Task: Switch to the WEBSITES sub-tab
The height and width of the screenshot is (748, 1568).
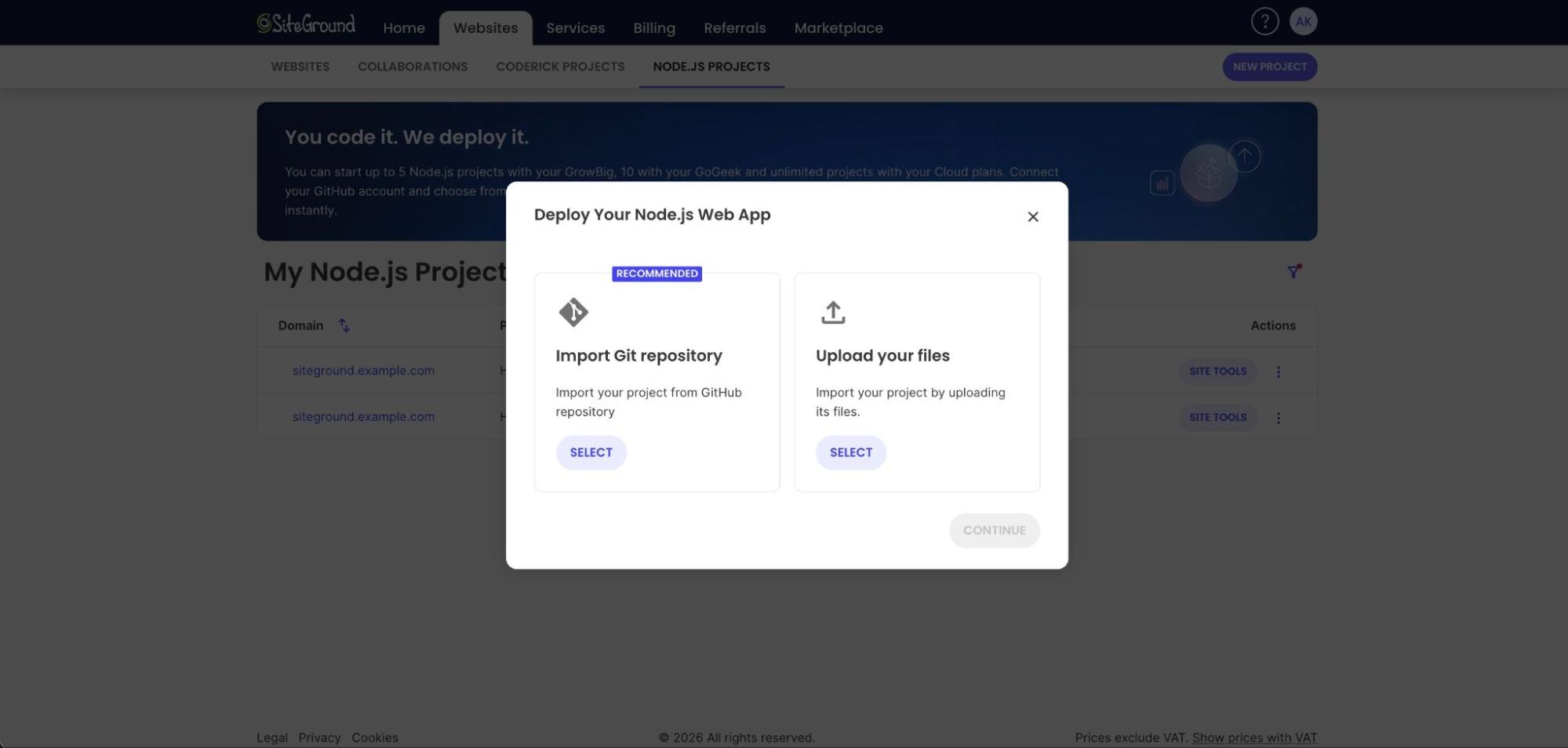Action: pyautogui.click(x=300, y=67)
